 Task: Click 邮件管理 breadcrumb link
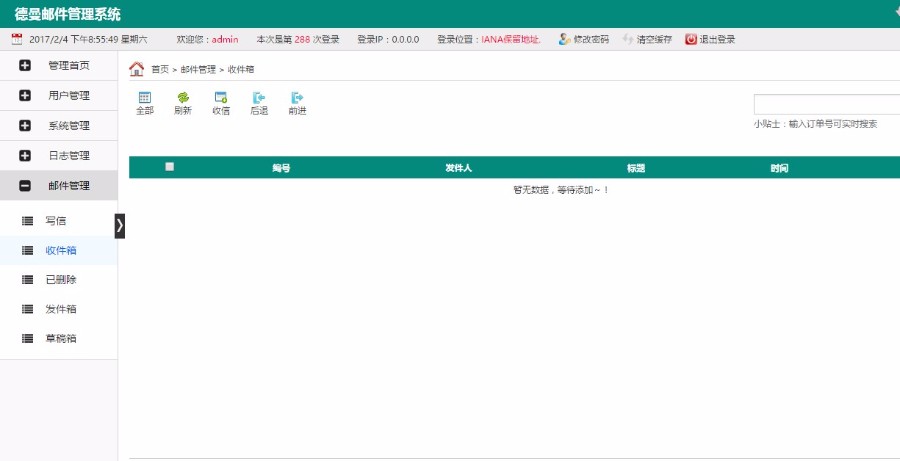198,69
